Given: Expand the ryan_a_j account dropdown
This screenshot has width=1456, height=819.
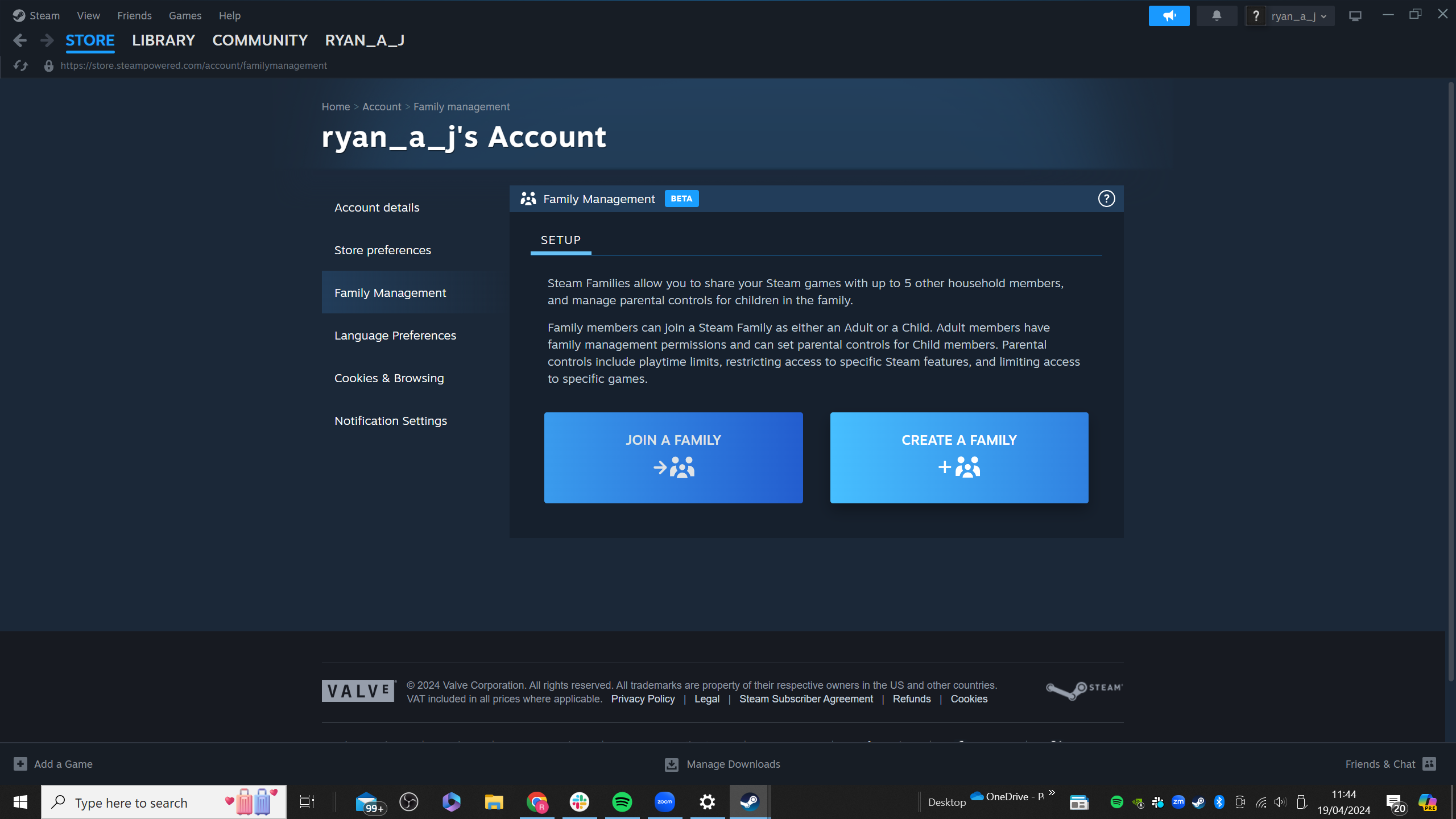Looking at the screenshot, I should pyautogui.click(x=1300, y=16).
